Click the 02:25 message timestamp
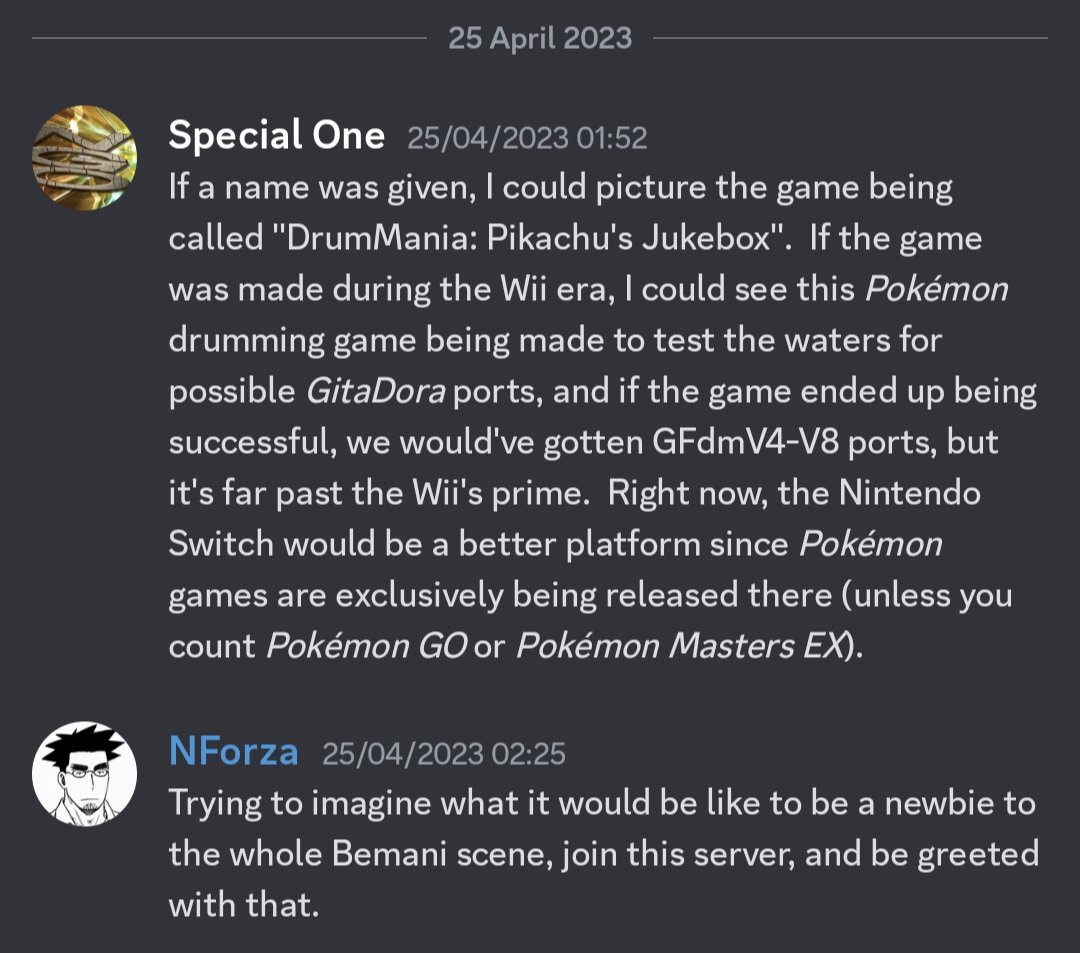This screenshot has width=1080, height=953. [443, 753]
